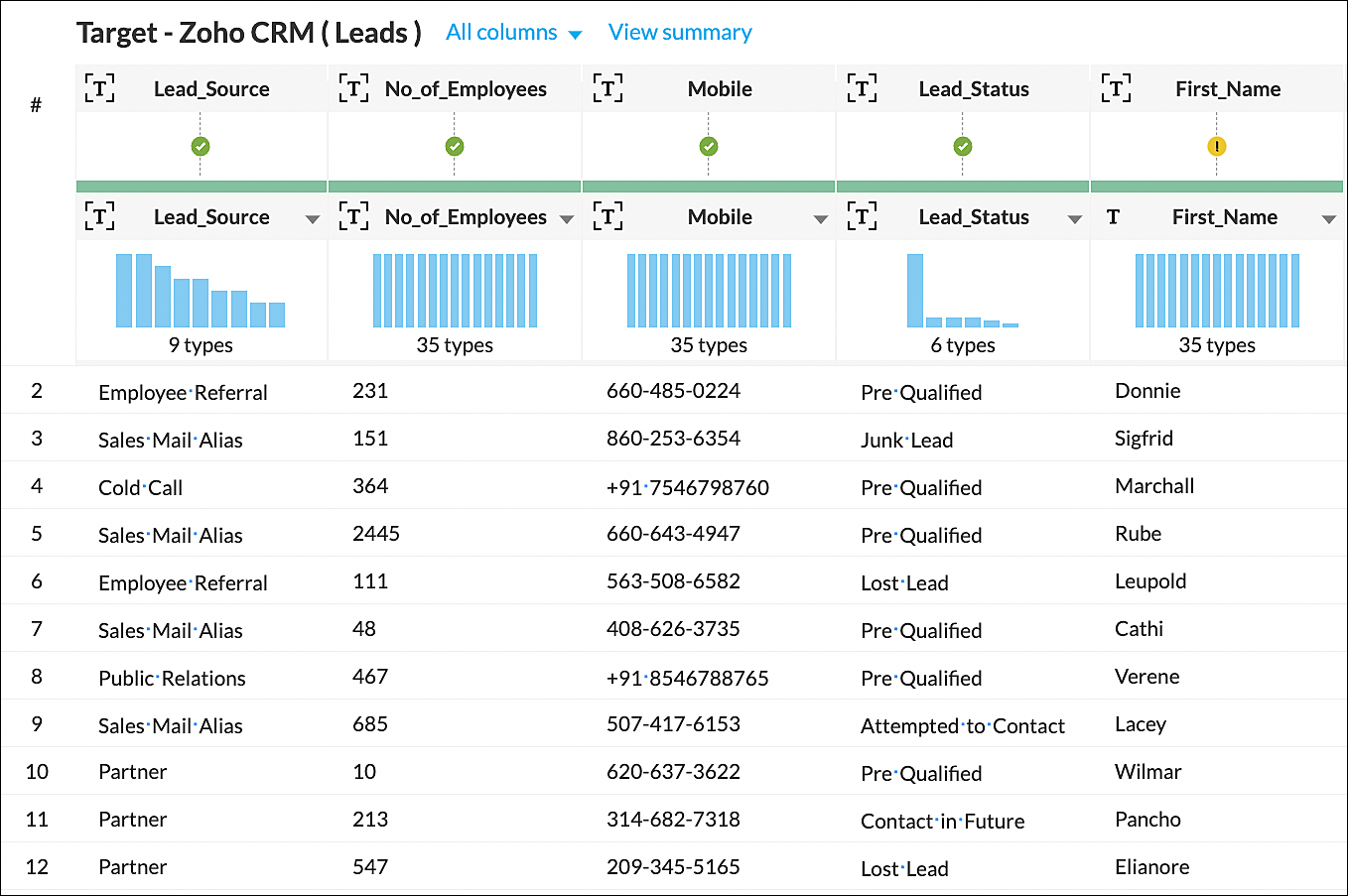Viewport: 1348px width, 896px height.
Task: Click the Lead_Source distribution chart with 9 types
Action: pyautogui.click(x=201, y=291)
